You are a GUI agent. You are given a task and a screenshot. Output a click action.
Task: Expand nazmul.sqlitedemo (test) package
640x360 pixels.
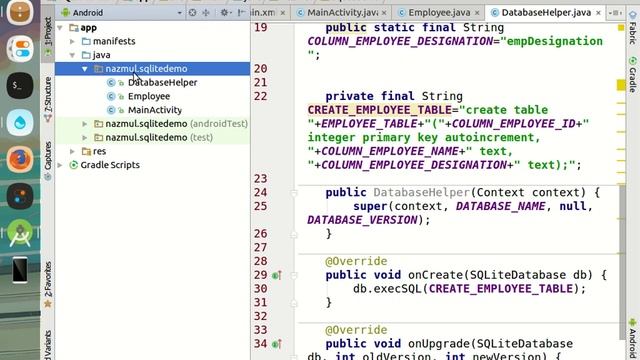pos(85,138)
